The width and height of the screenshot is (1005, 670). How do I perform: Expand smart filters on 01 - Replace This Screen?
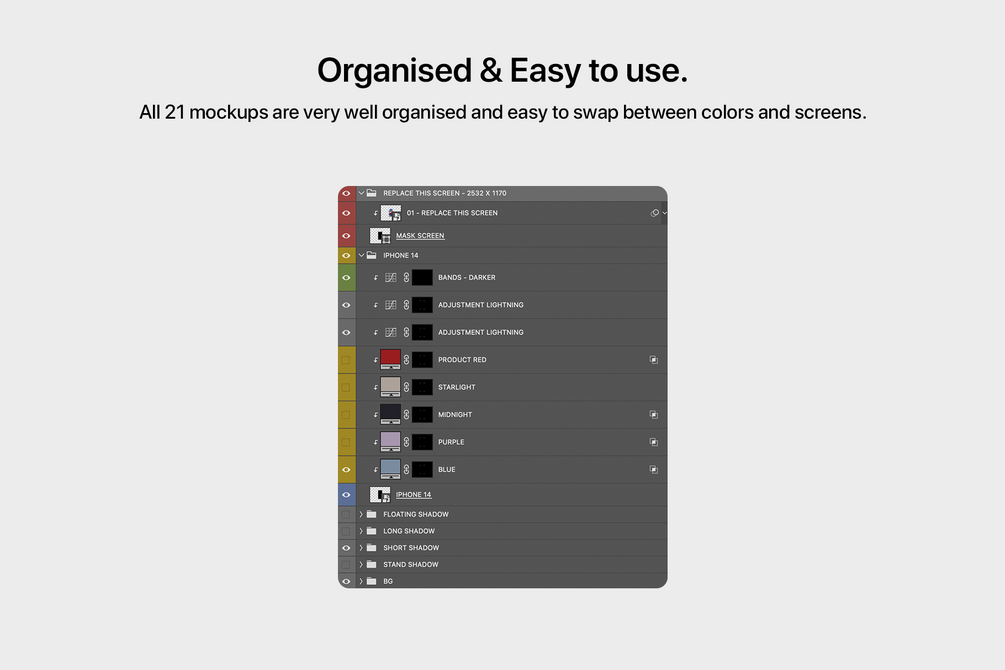coord(665,213)
